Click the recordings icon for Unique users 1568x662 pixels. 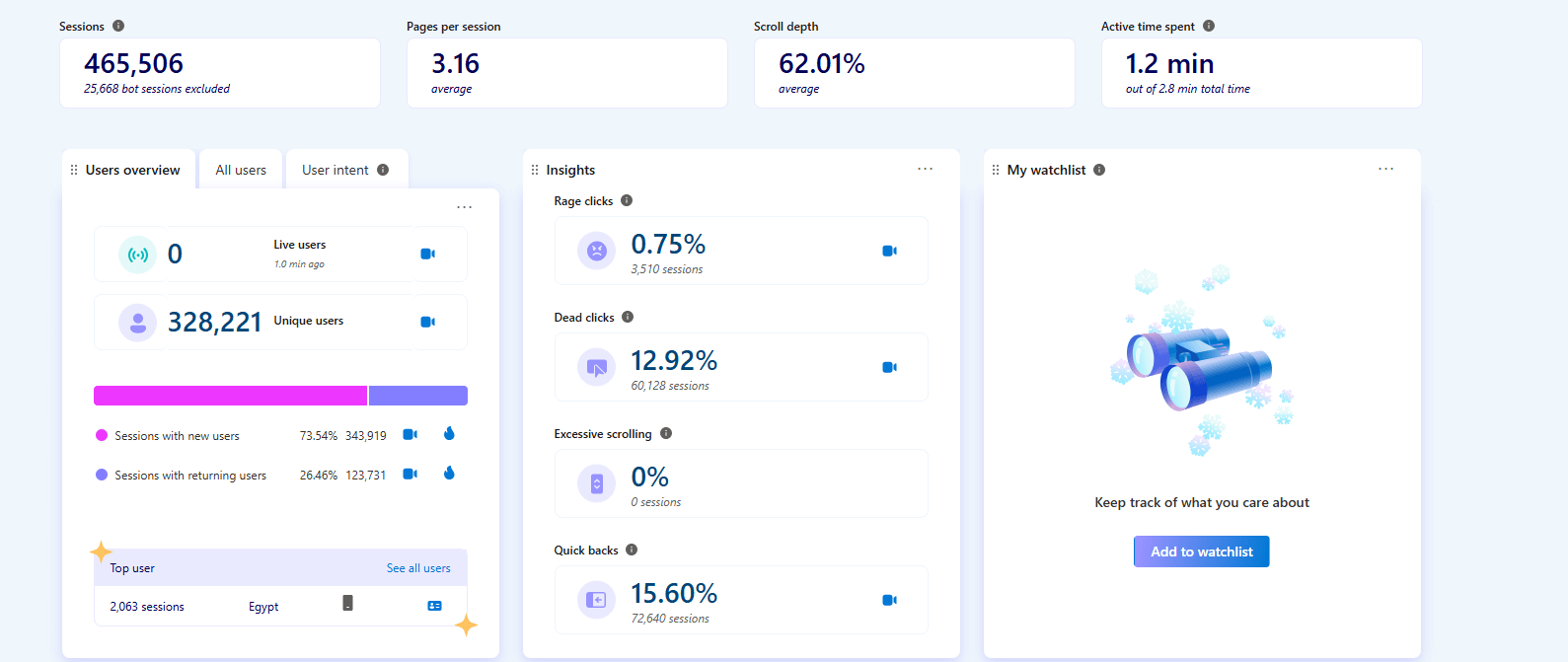(427, 323)
